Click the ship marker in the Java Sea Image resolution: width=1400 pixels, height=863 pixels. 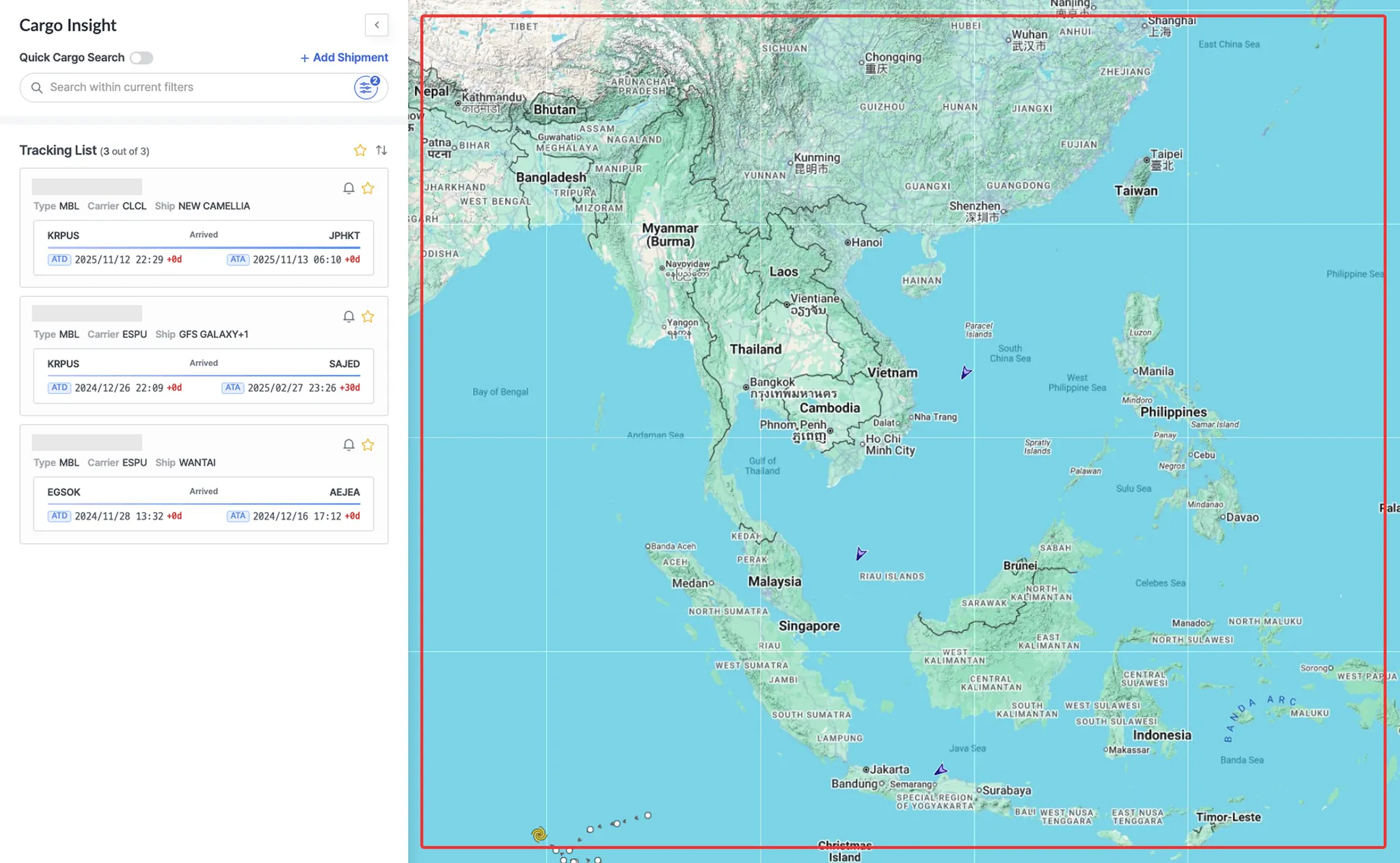[941, 770]
